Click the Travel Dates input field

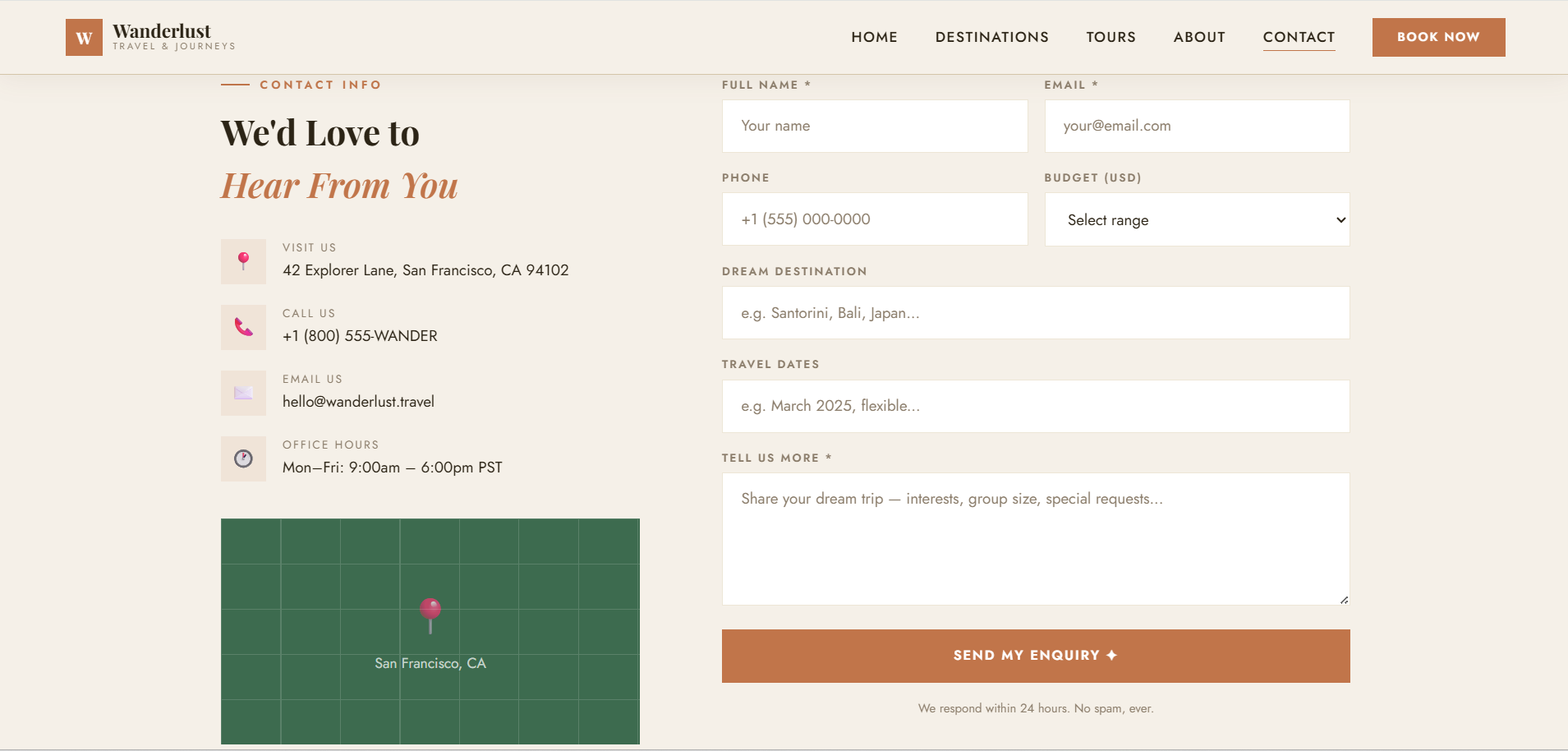coord(1035,406)
